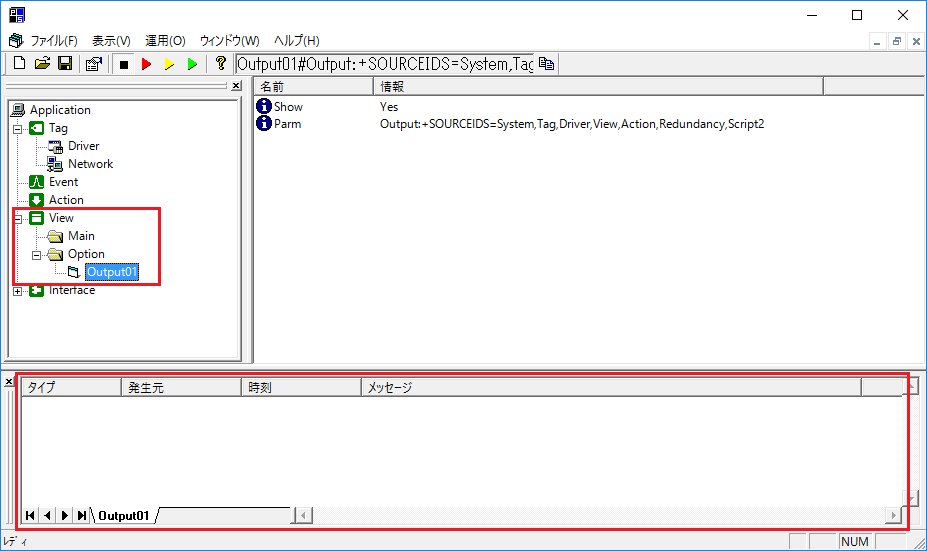The height and width of the screenshot is (551, 927).
Task: Switch to the Output01 tab at bottom
Action: (x=124, y=516)
